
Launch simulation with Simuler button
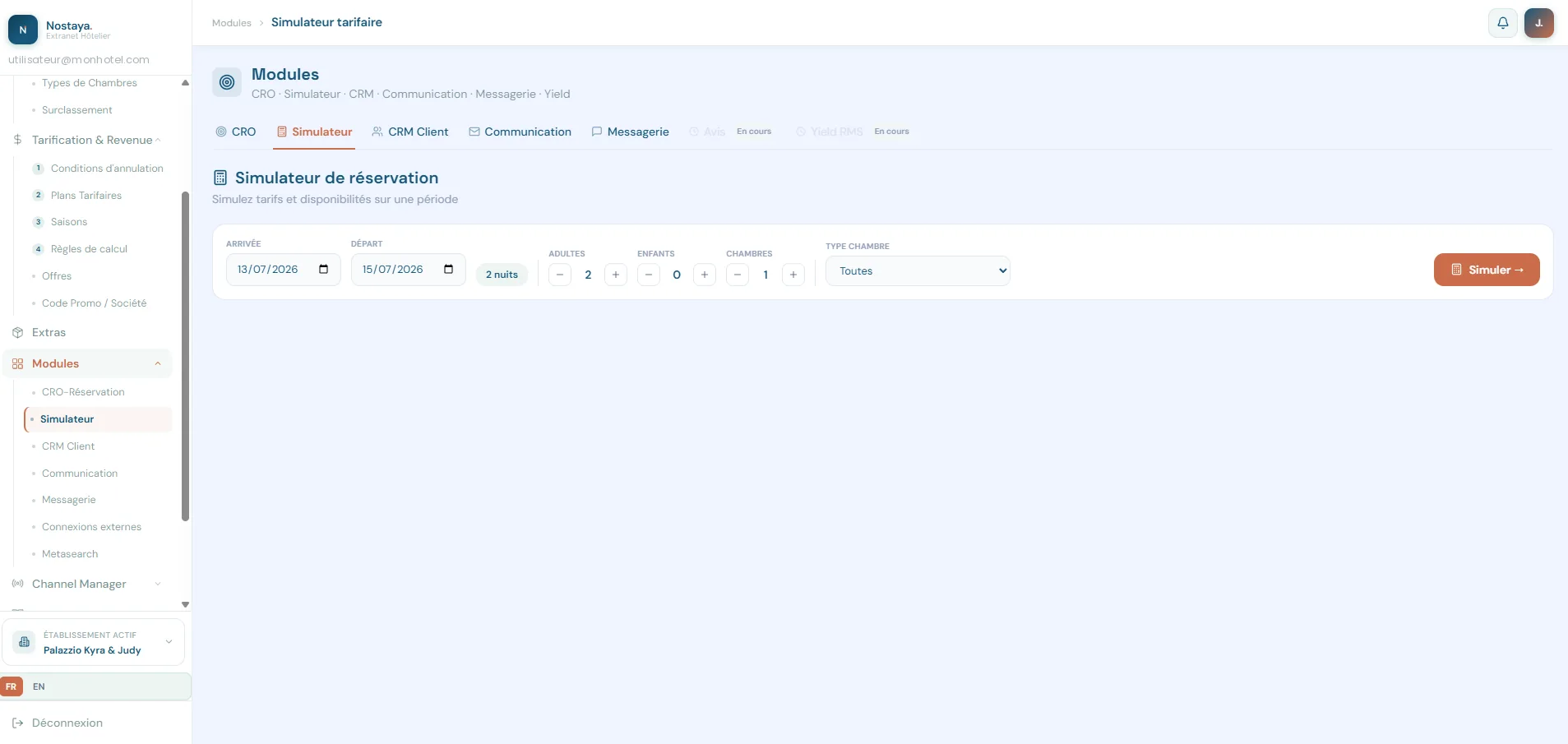[x=1487, y=270]
